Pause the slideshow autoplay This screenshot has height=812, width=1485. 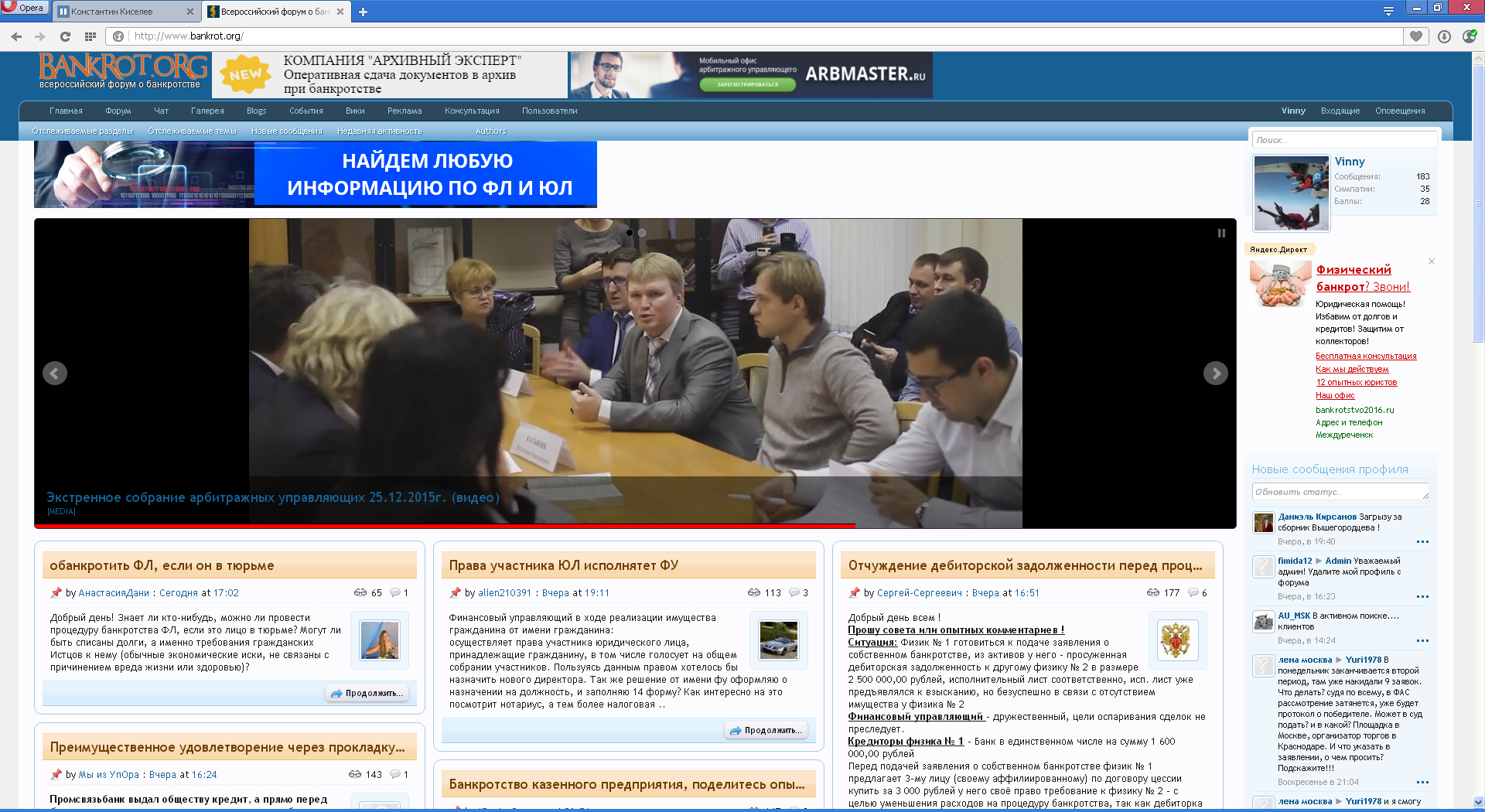(x=1221, y=233)
